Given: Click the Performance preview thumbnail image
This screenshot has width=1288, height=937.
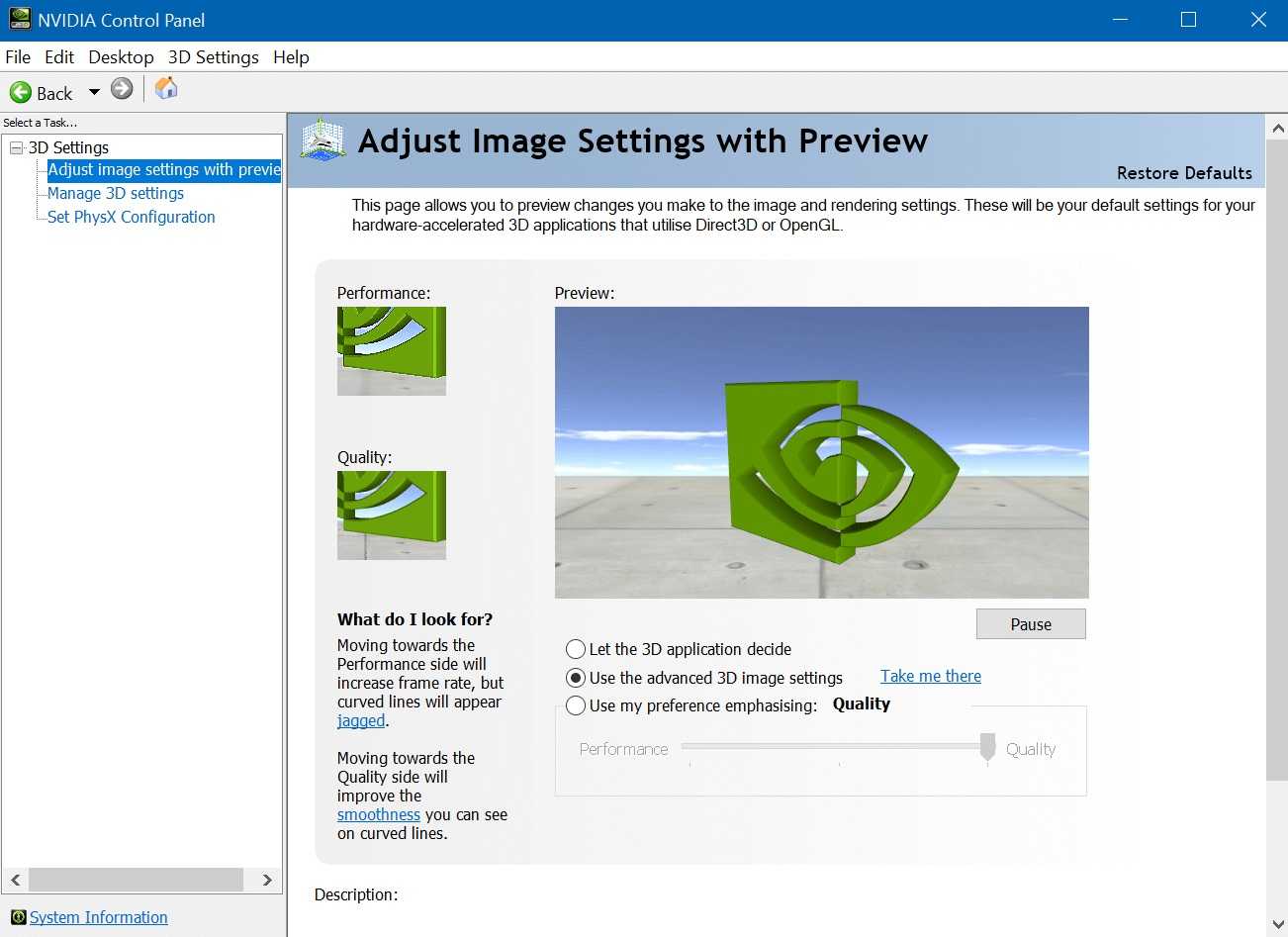Looking at the screenshot, I should click(x=391, y=350).
